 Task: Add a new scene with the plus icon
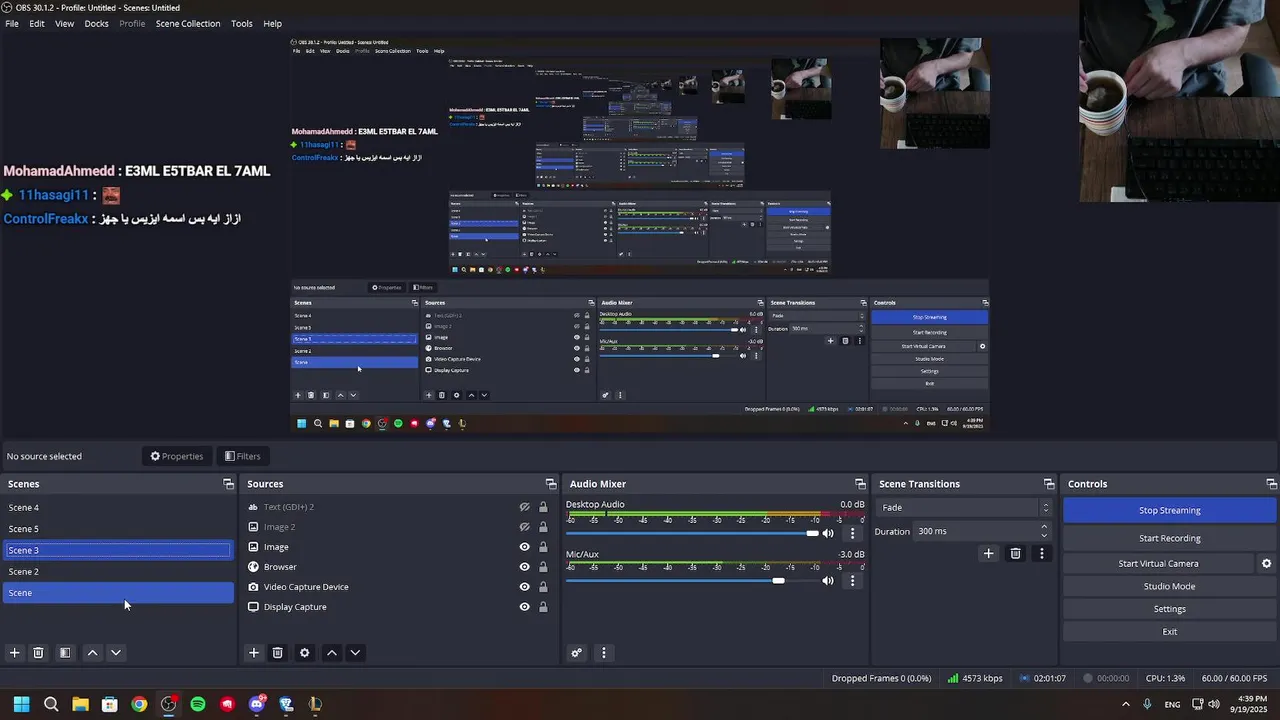point(14,653)
